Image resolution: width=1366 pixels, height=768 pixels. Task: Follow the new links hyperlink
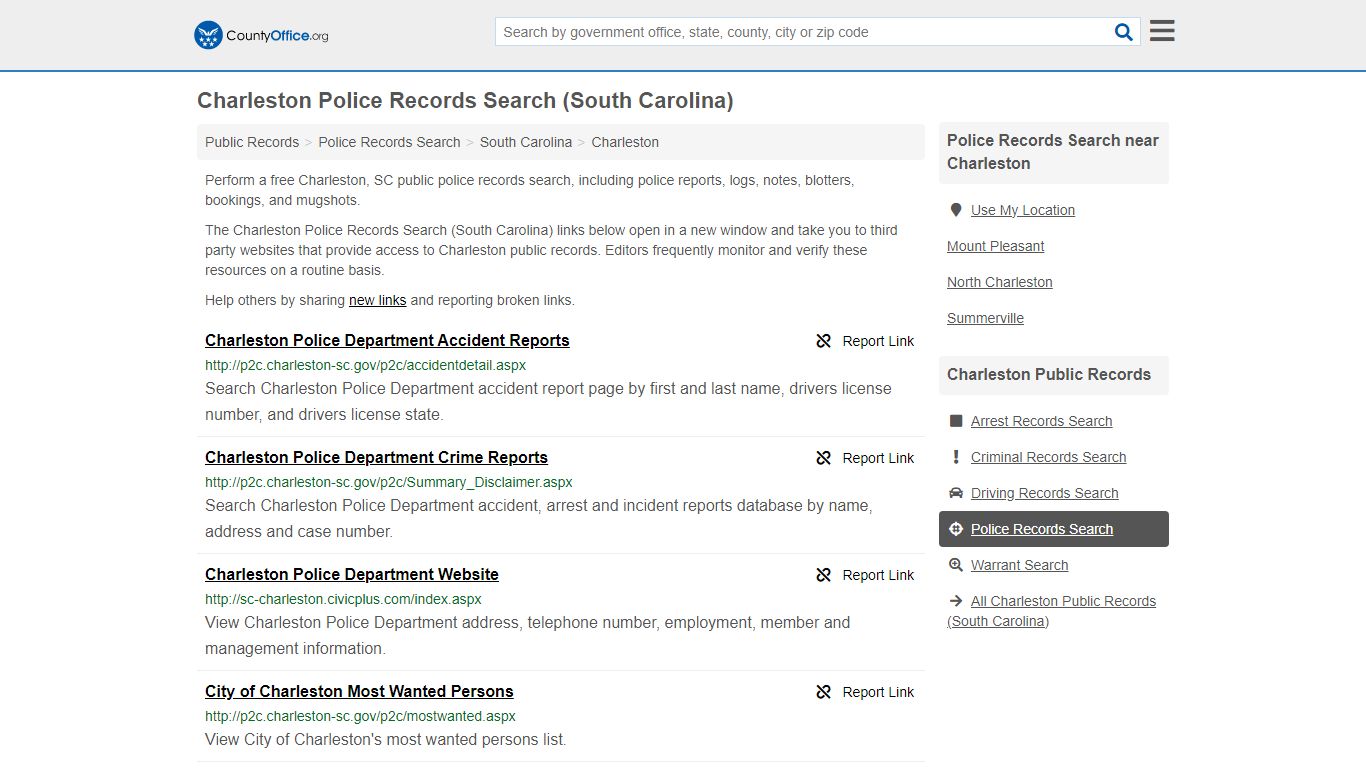point(377,300)
